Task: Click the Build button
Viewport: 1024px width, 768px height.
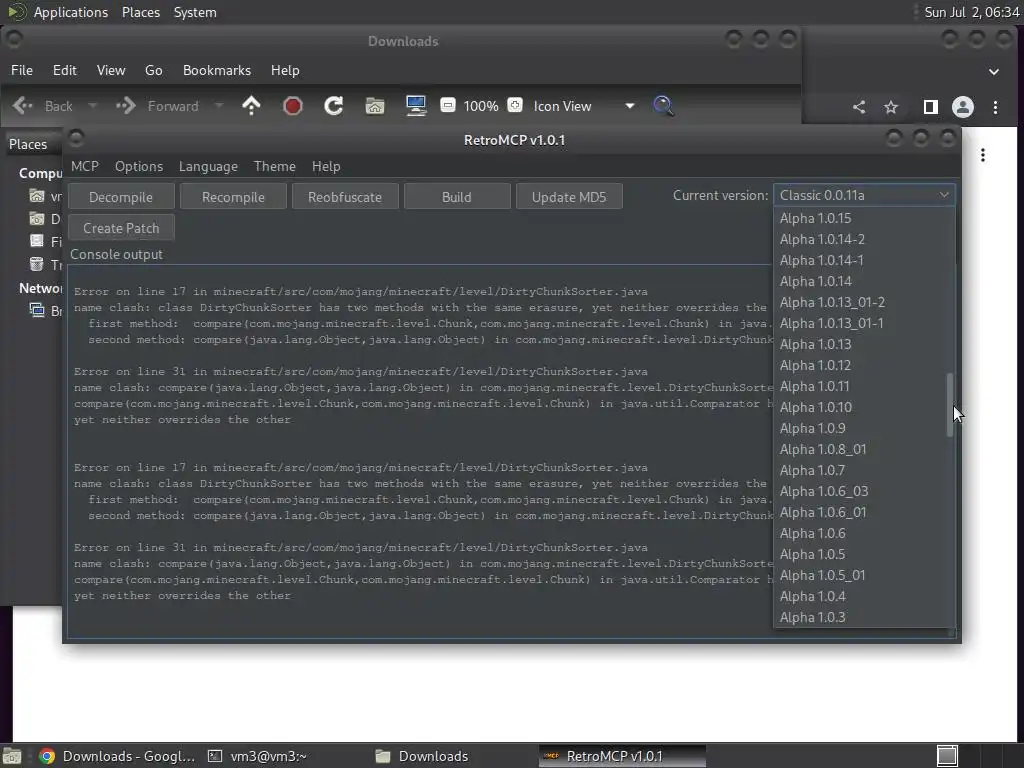Action: (456, 197)
